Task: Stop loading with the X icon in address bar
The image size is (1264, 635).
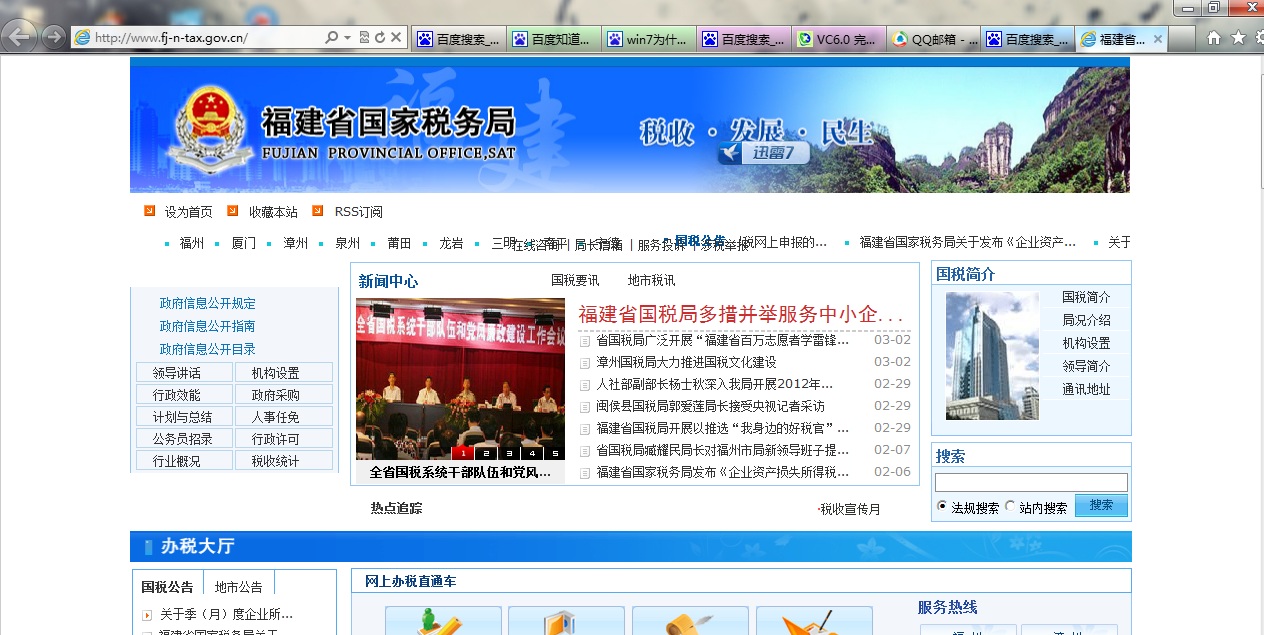Action: coord(396,38)
